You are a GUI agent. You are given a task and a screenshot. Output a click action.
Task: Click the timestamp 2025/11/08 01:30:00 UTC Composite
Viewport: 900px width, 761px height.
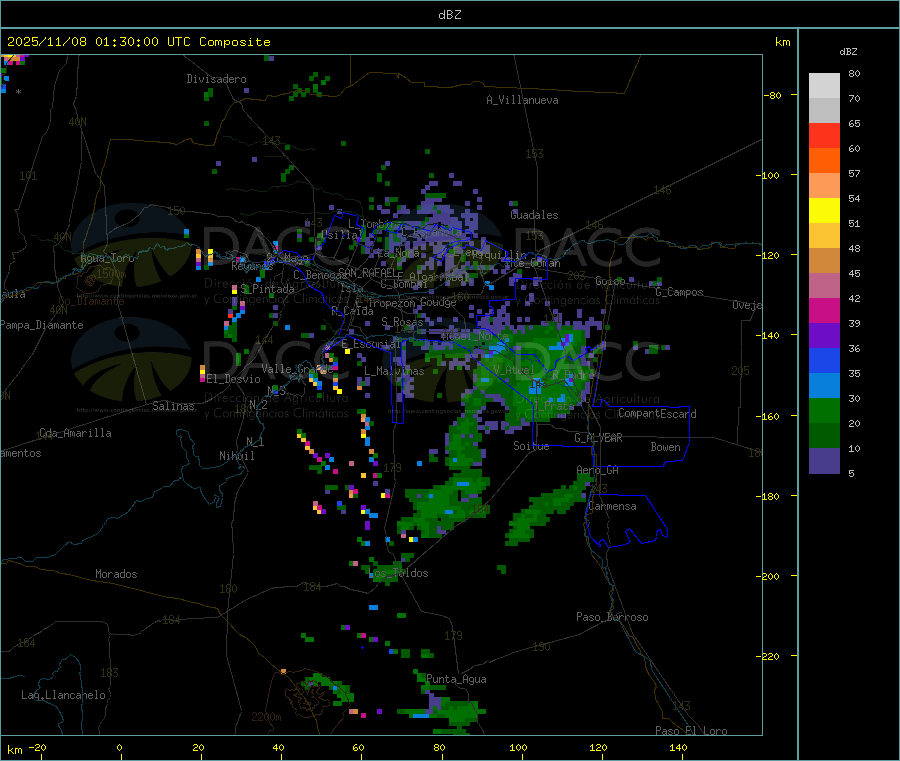[138, 42]
